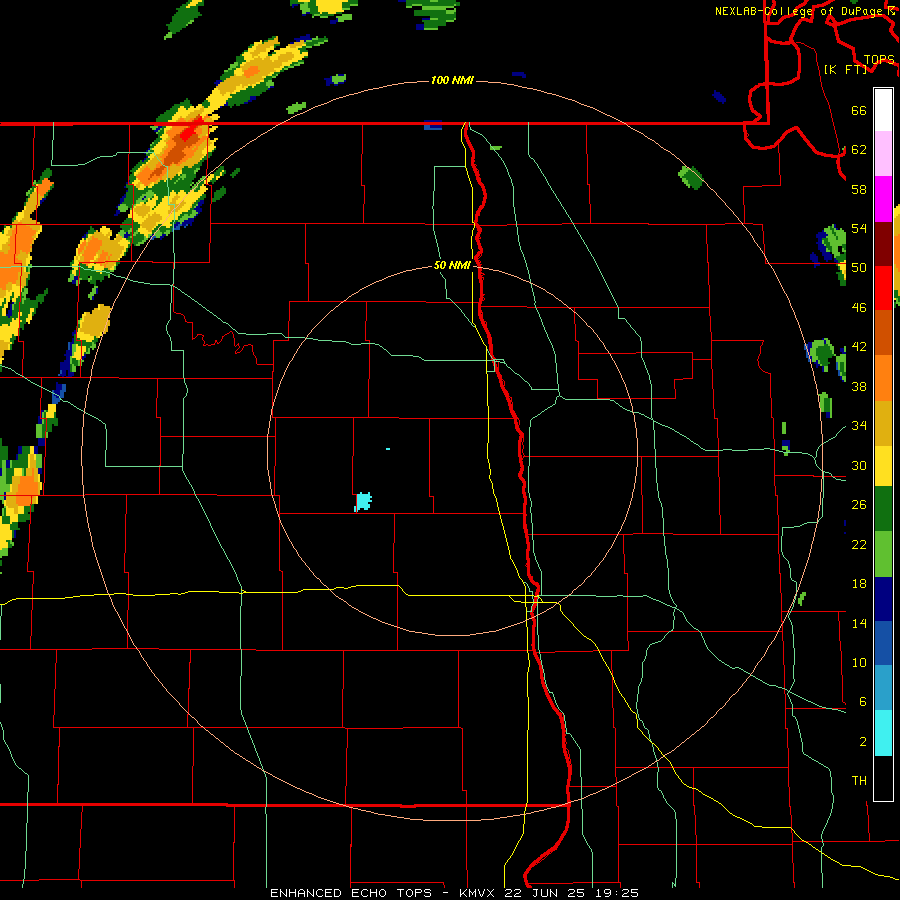Select the light pink legend color band
The width and height of the screenshot is (900, 900).
pyautogui.click(x=883, y=154)
